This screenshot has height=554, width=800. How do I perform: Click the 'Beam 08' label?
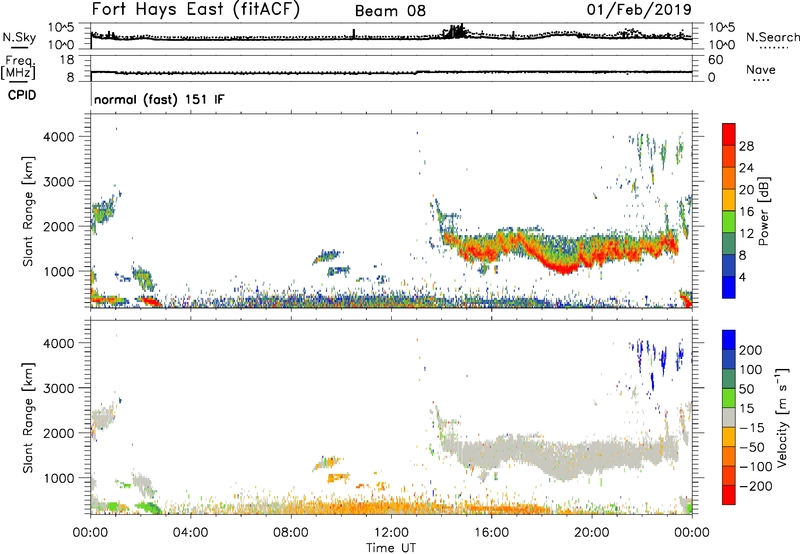[390, 11]
